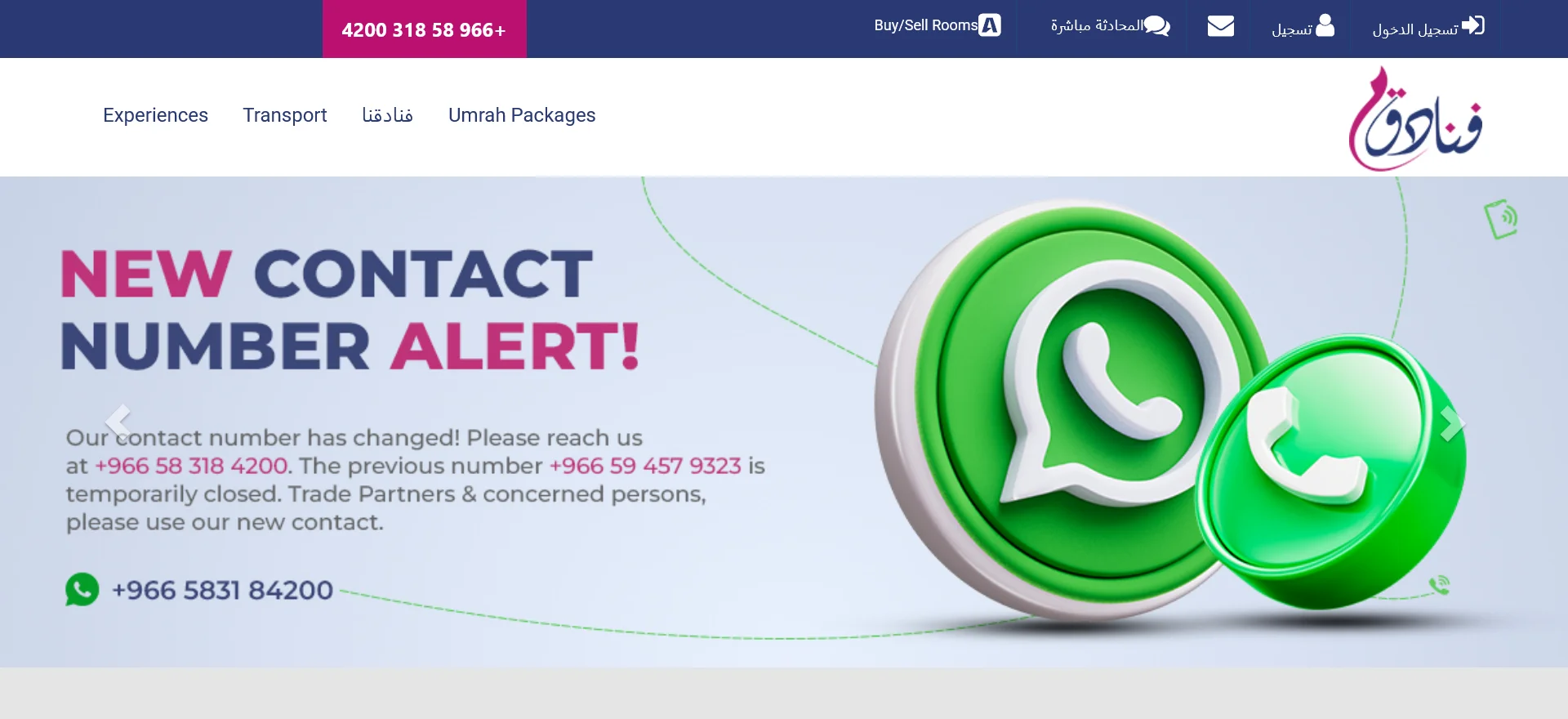The image size is (1568, 719).
Task: Click the live chat bubbles icon
Action: (1156, 26)
